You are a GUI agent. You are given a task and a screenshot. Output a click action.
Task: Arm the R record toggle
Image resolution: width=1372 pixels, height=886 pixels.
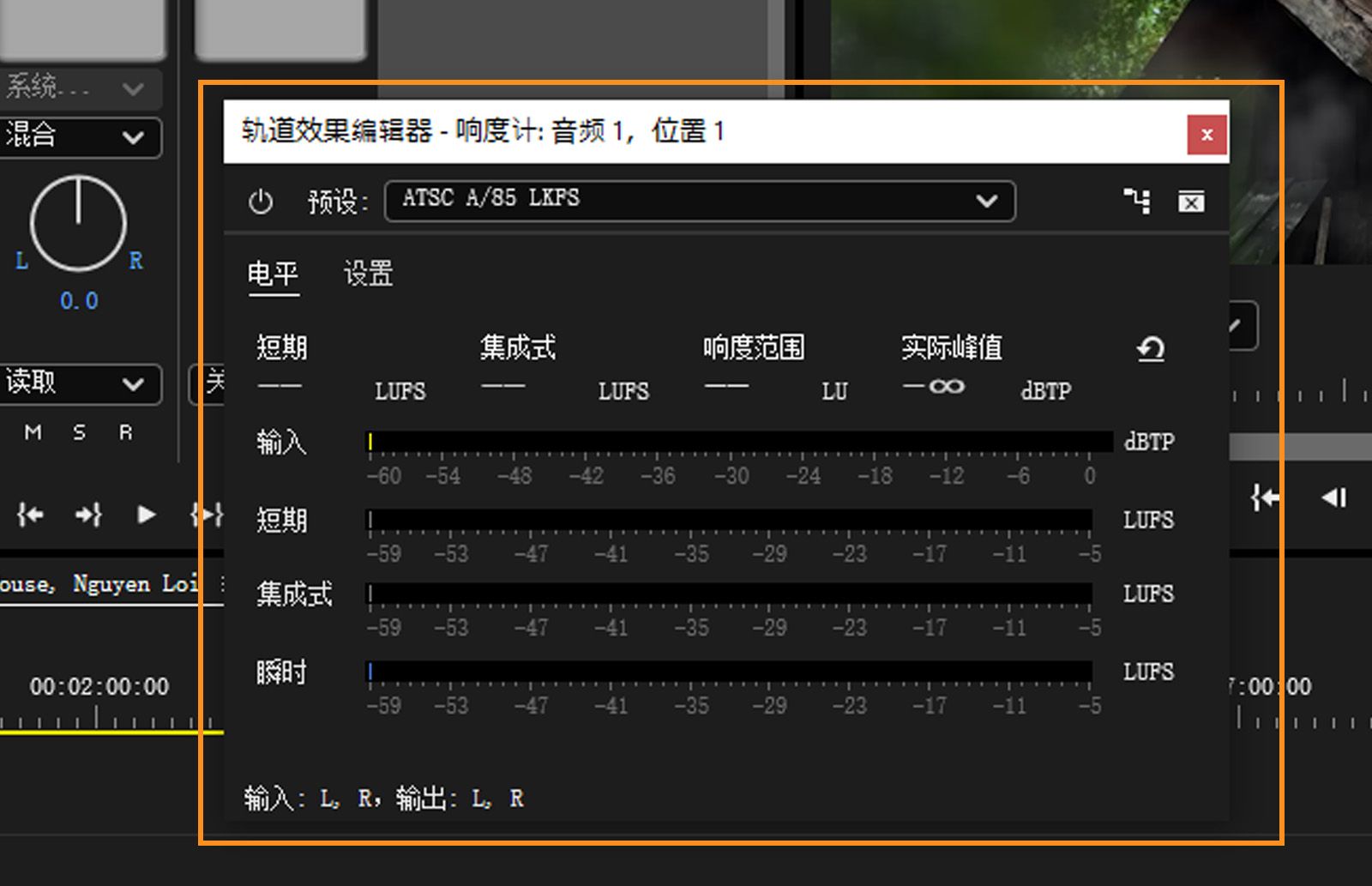[124, 433]
